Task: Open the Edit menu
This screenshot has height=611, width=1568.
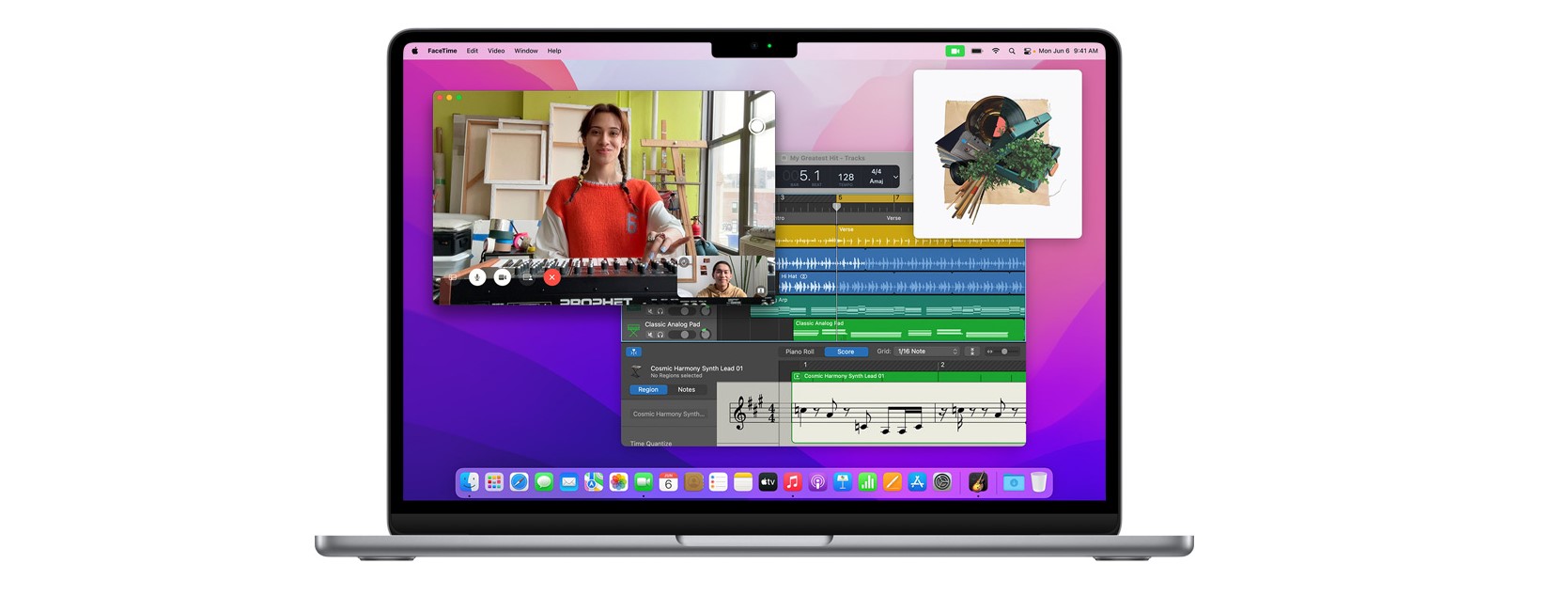Action: point(473,51)
